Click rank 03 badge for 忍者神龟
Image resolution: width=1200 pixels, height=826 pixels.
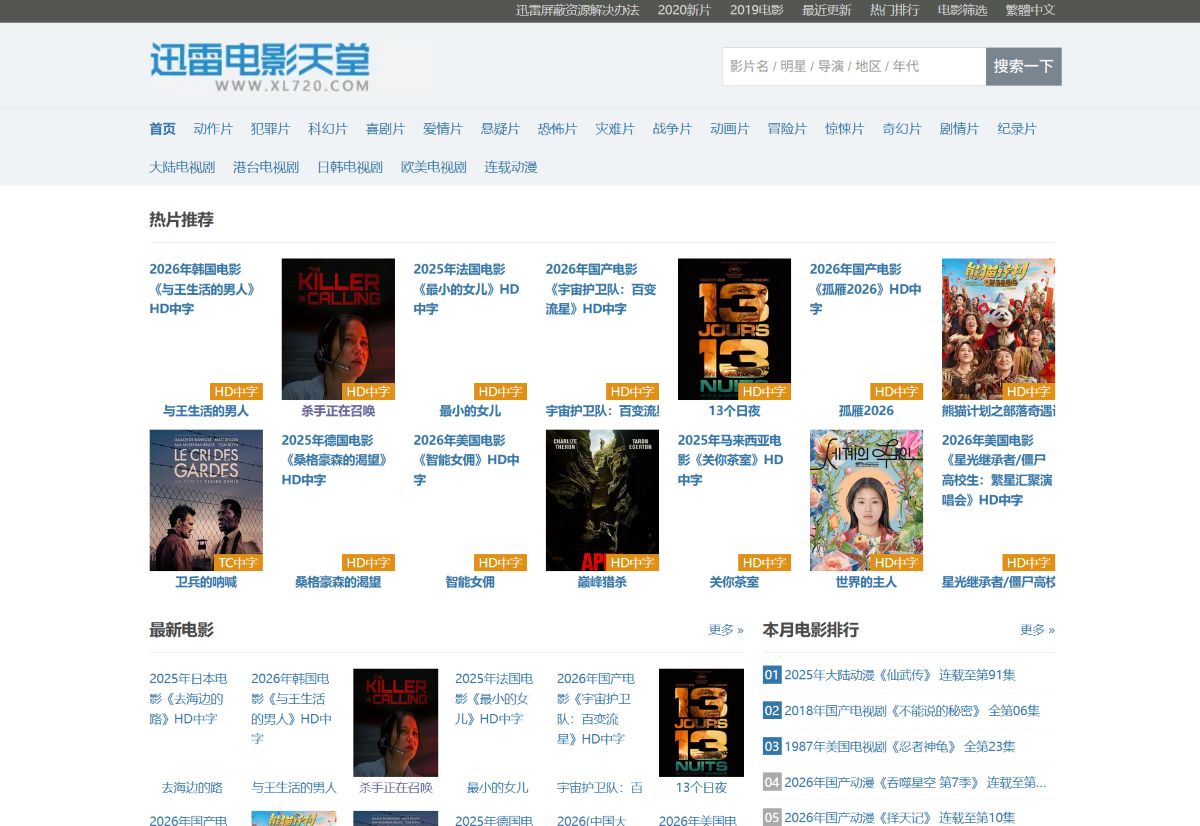771,746
